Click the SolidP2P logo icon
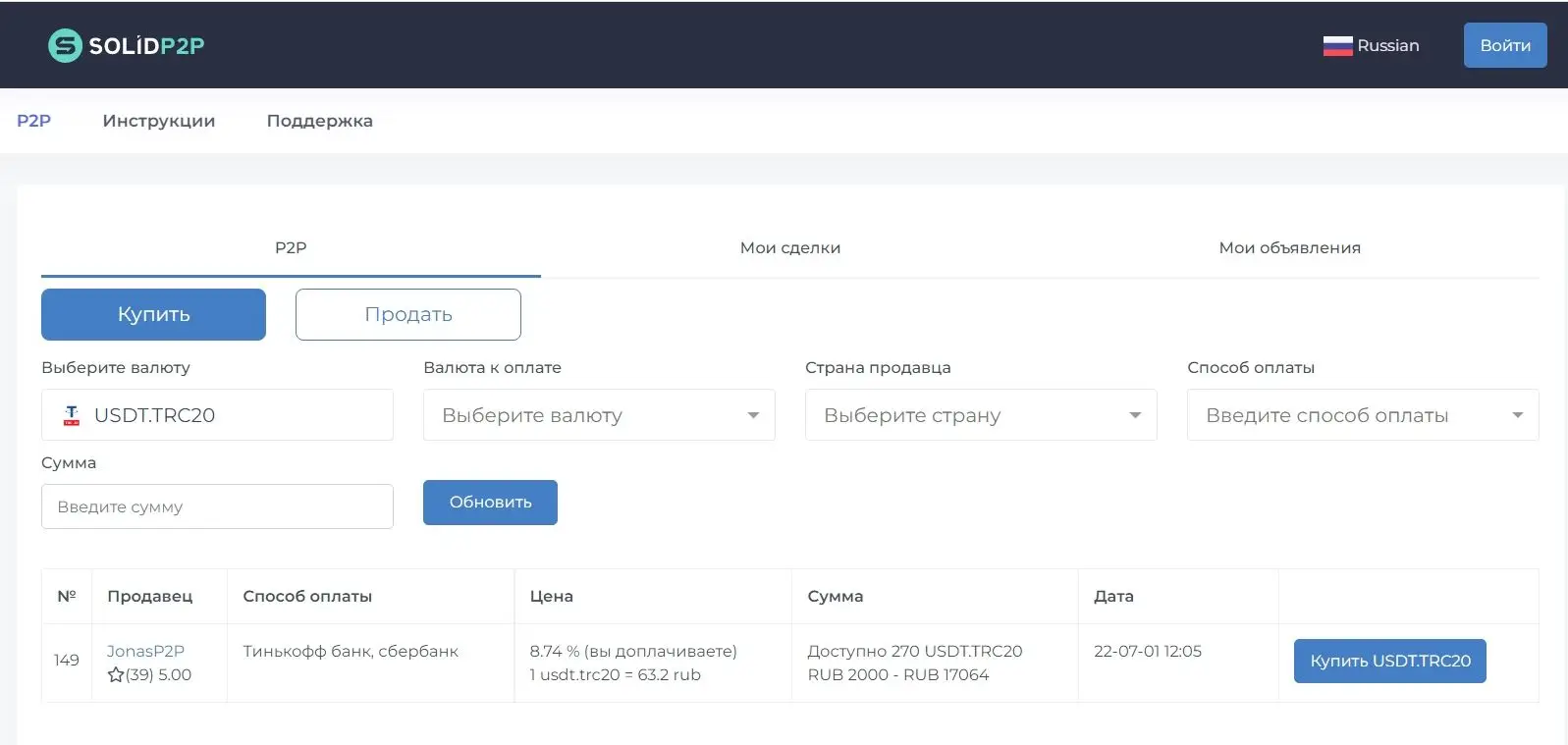Viewport: 1568px width, 745px height. point(65,45)
